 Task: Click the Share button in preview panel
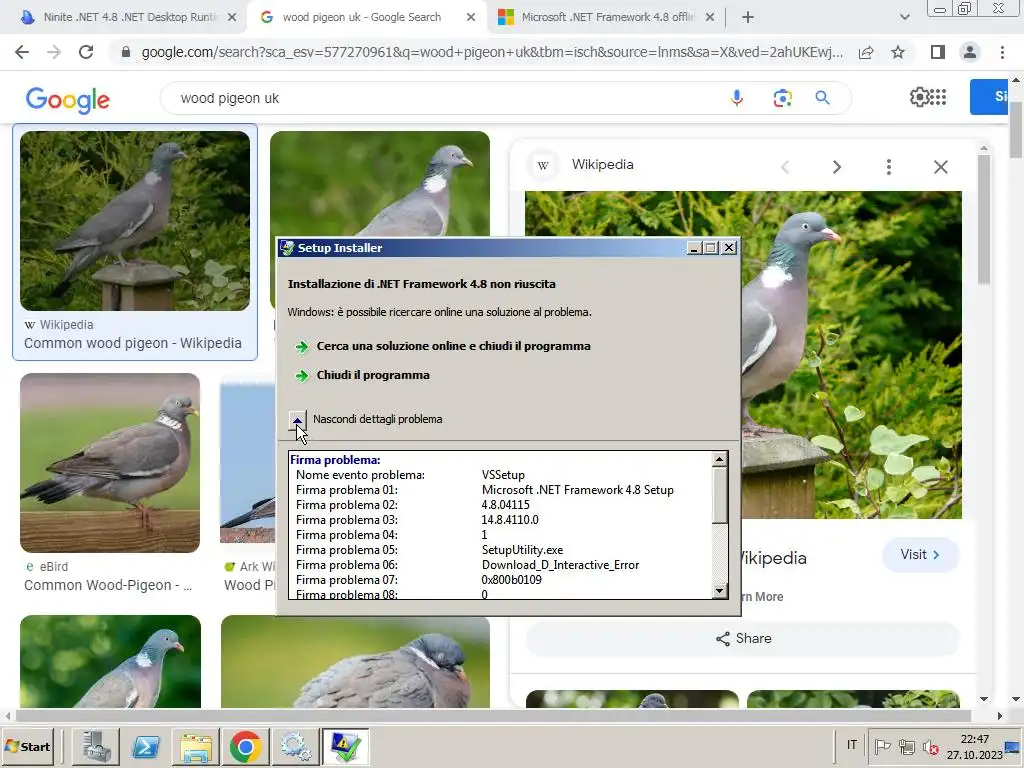click(x=743, y=639)
